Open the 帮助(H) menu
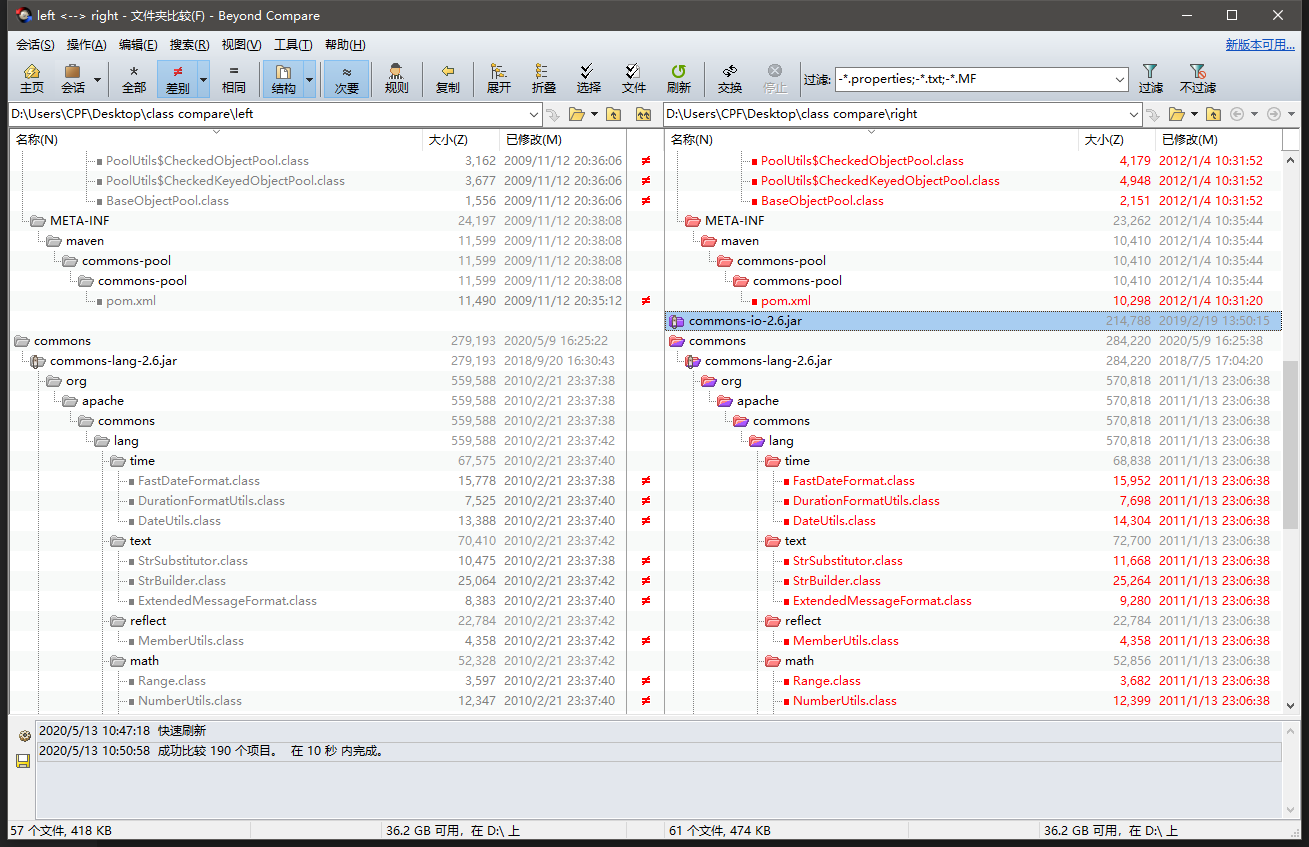Viewport: 1309px width, 847px height. 345,45
